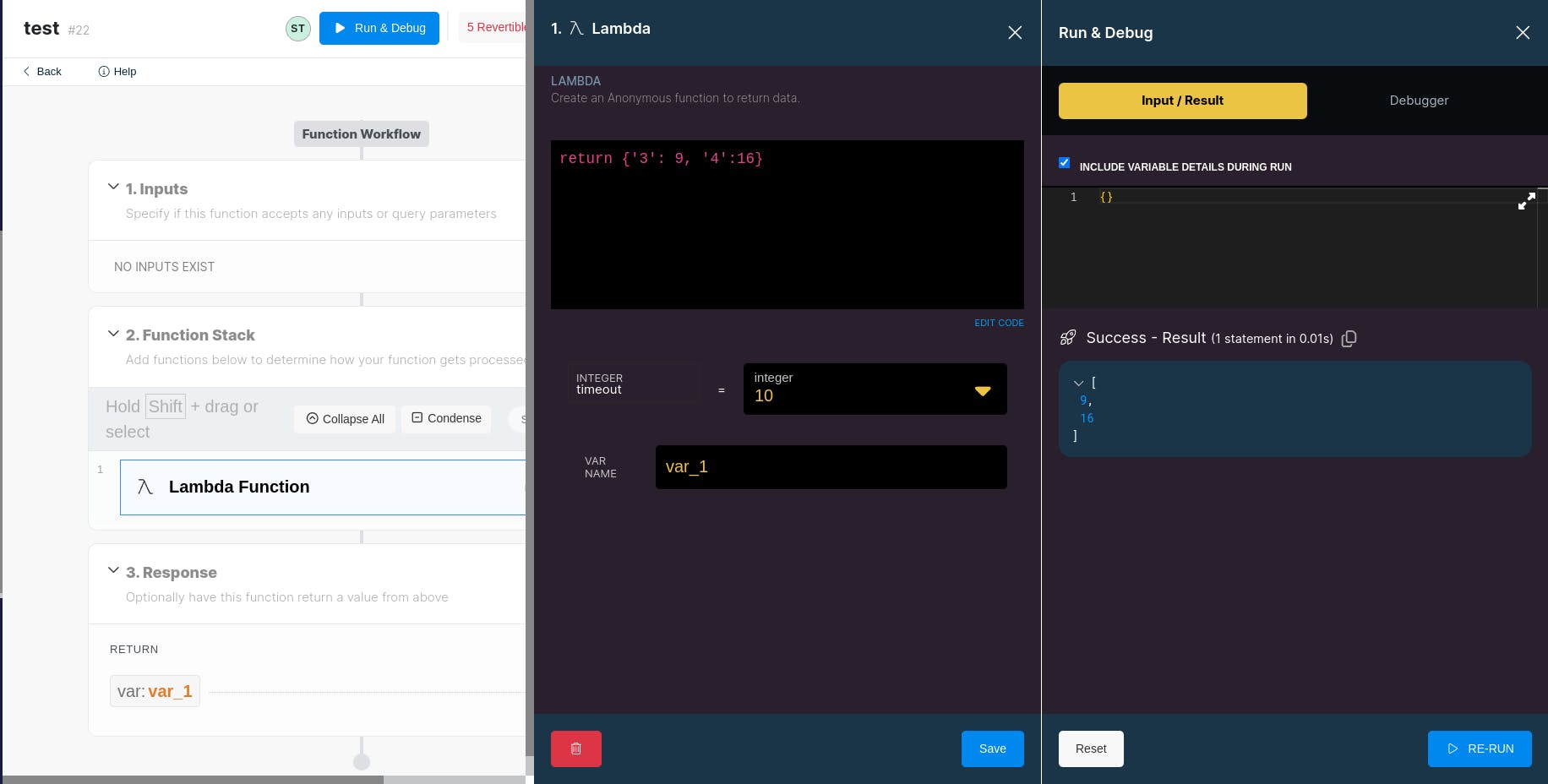The height and width of the screenshot is (784, 1548).
Task: Click the lambda icon in the Lambda Function row
Action: tap(145, 487)
